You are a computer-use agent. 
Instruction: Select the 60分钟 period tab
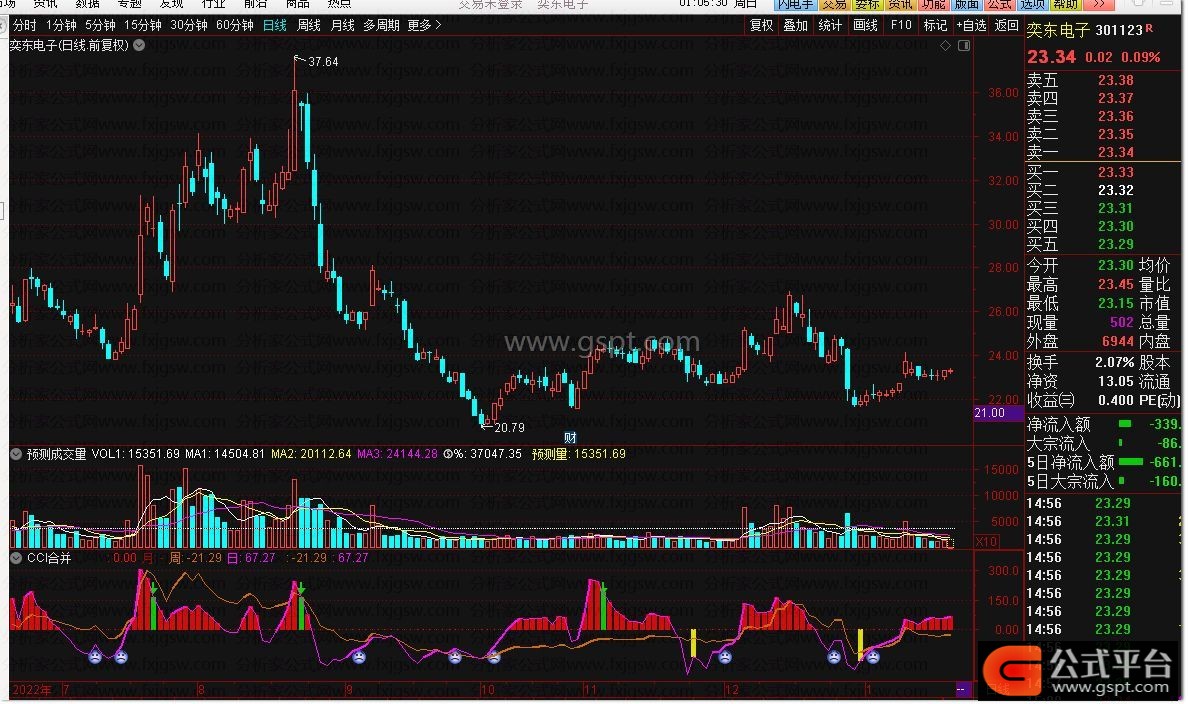tap(235, 25)
